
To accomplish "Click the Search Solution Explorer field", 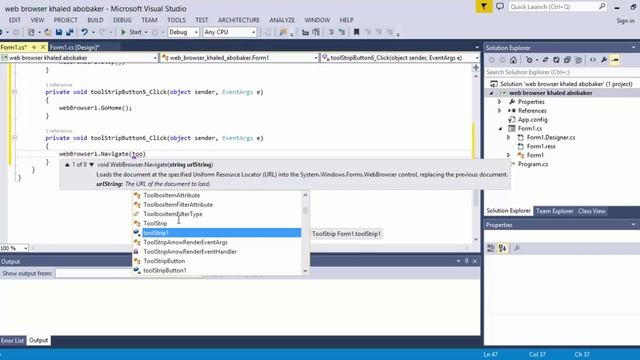I will click(562, 72).
